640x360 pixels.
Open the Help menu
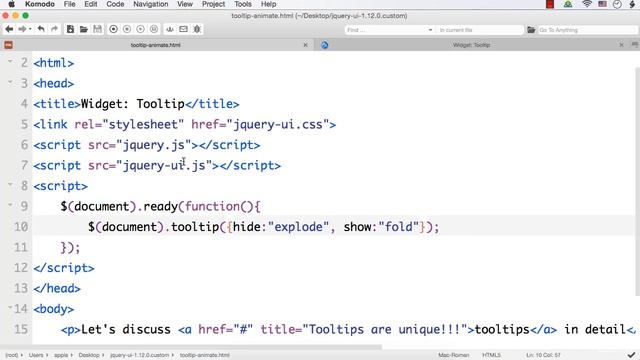[x=269, y=4]
